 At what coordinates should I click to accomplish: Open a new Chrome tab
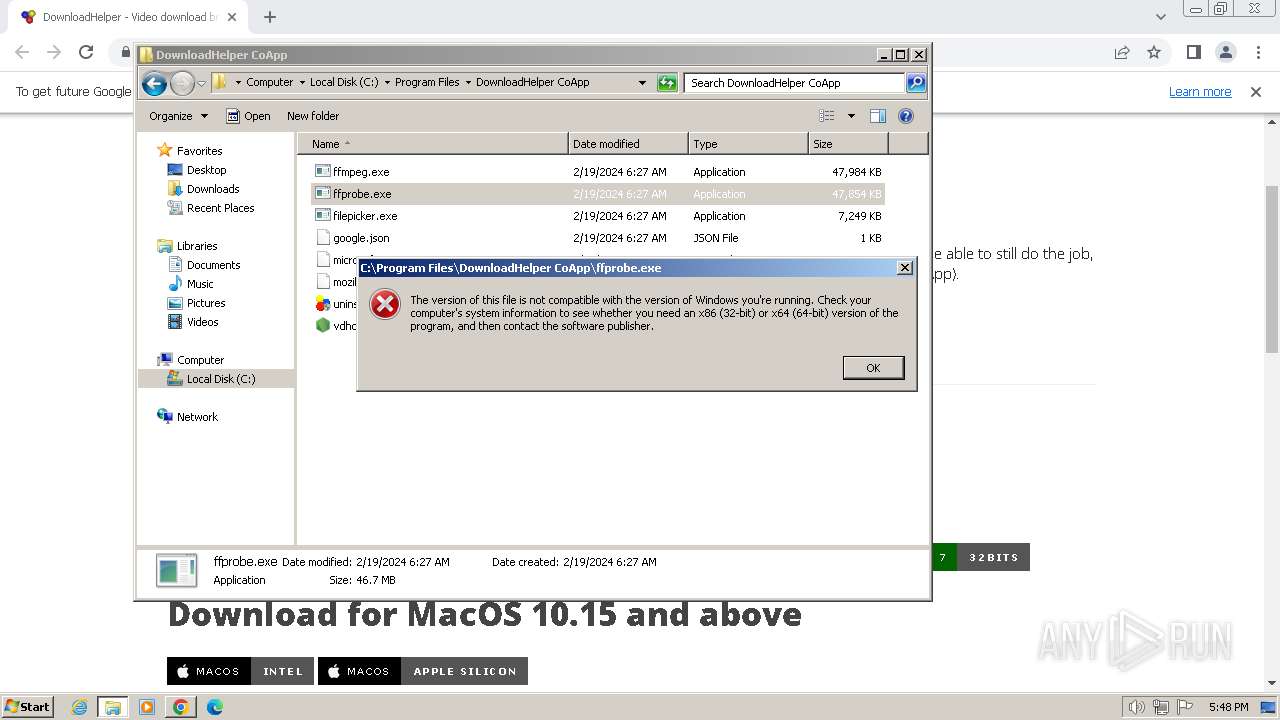pyautogui.click(x=270, y=17)
